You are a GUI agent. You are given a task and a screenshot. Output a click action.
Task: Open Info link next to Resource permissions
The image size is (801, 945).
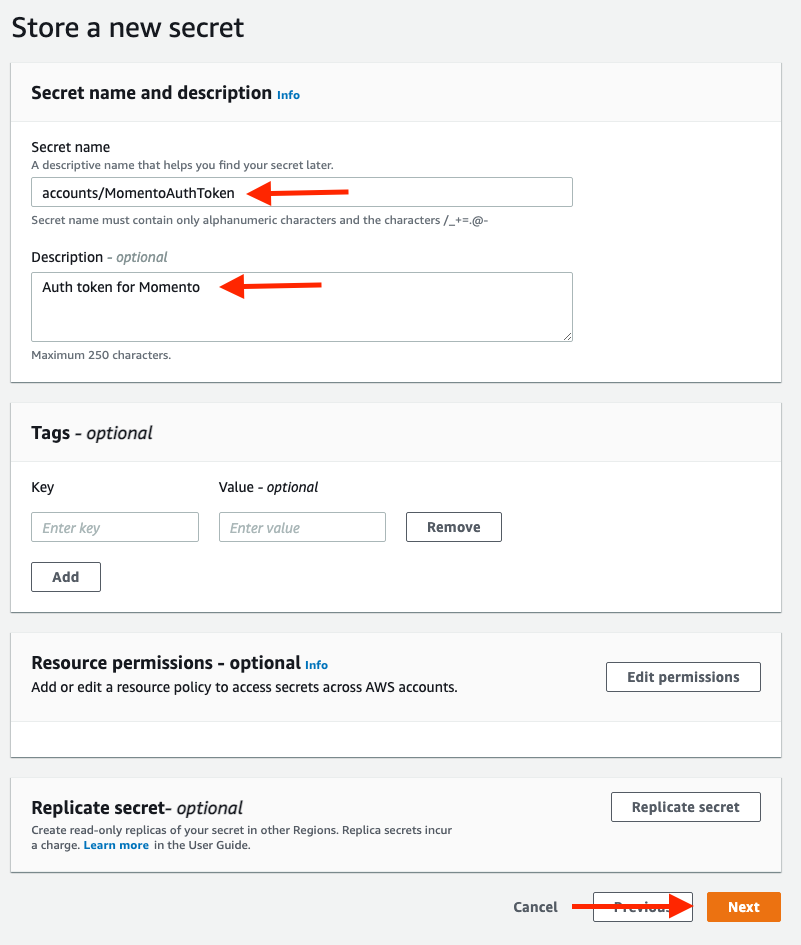click(x=316, y=665)
